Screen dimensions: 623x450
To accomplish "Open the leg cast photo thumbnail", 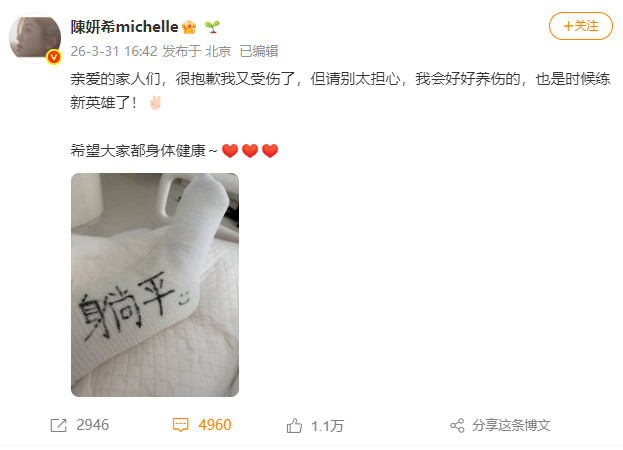I will point(155,285).
